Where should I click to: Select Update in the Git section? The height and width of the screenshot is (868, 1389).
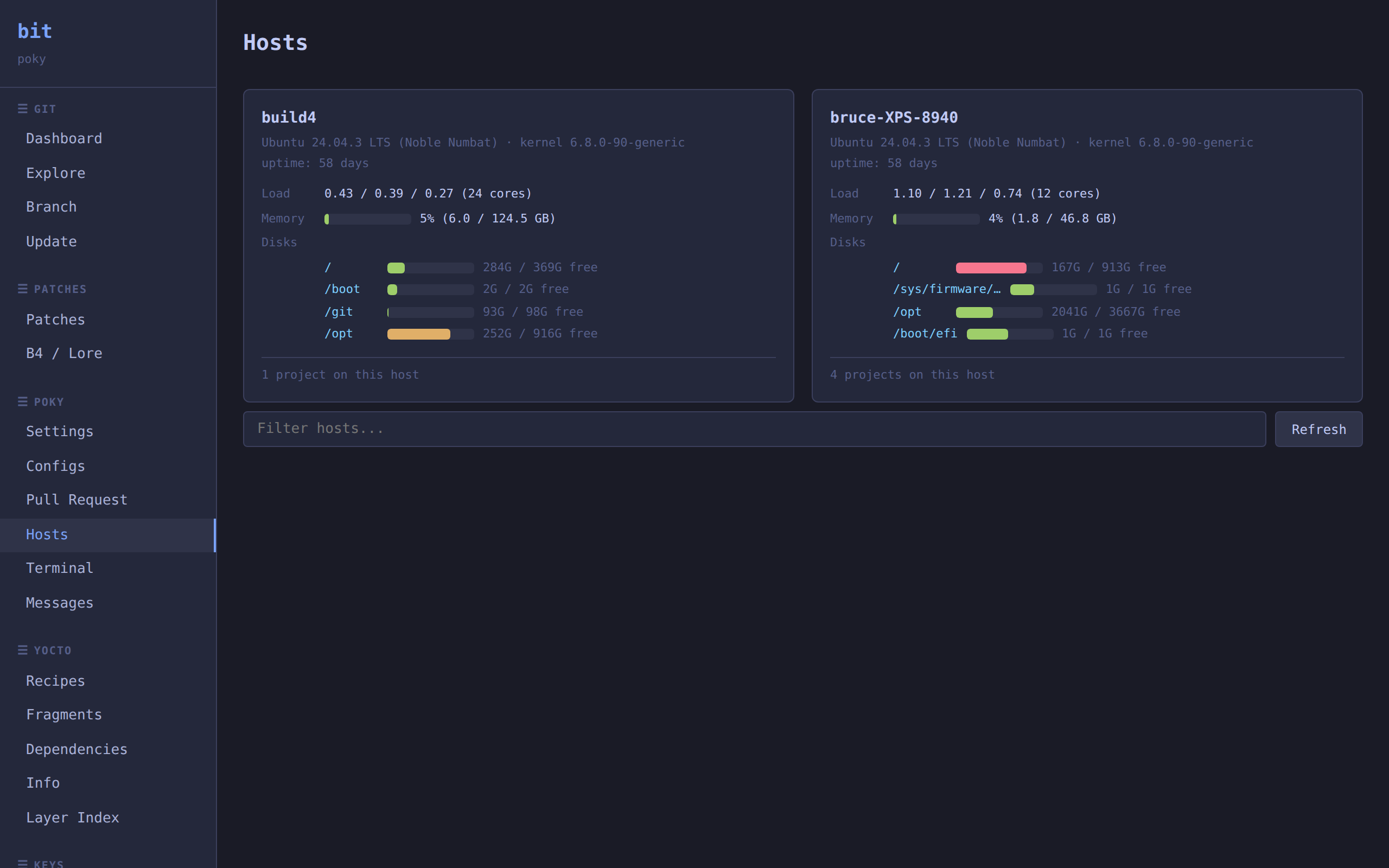pos(108,241)
